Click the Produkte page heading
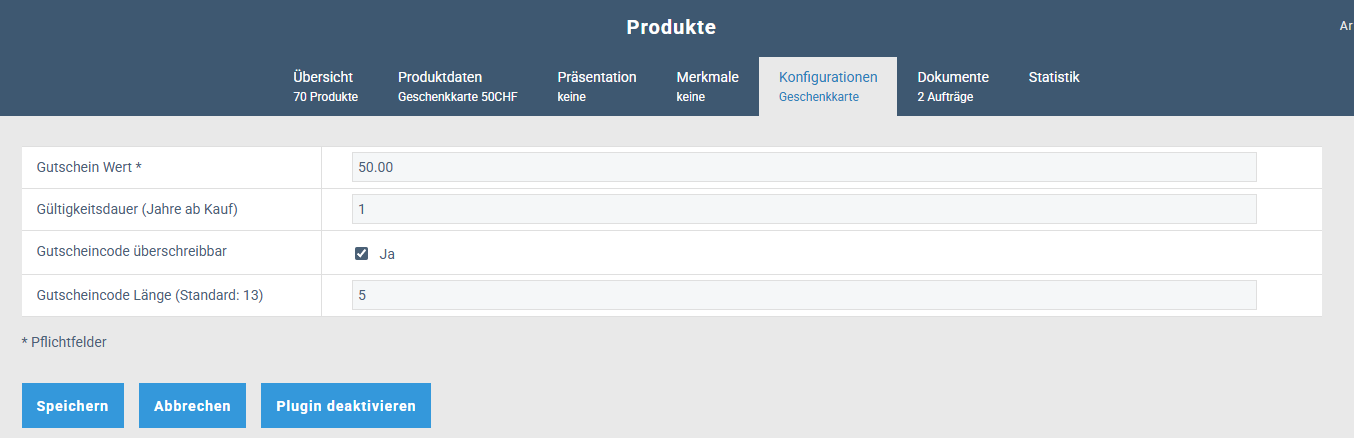Image resolution: width=1354 pixels, height=438 pixels. tap(671, 27)
